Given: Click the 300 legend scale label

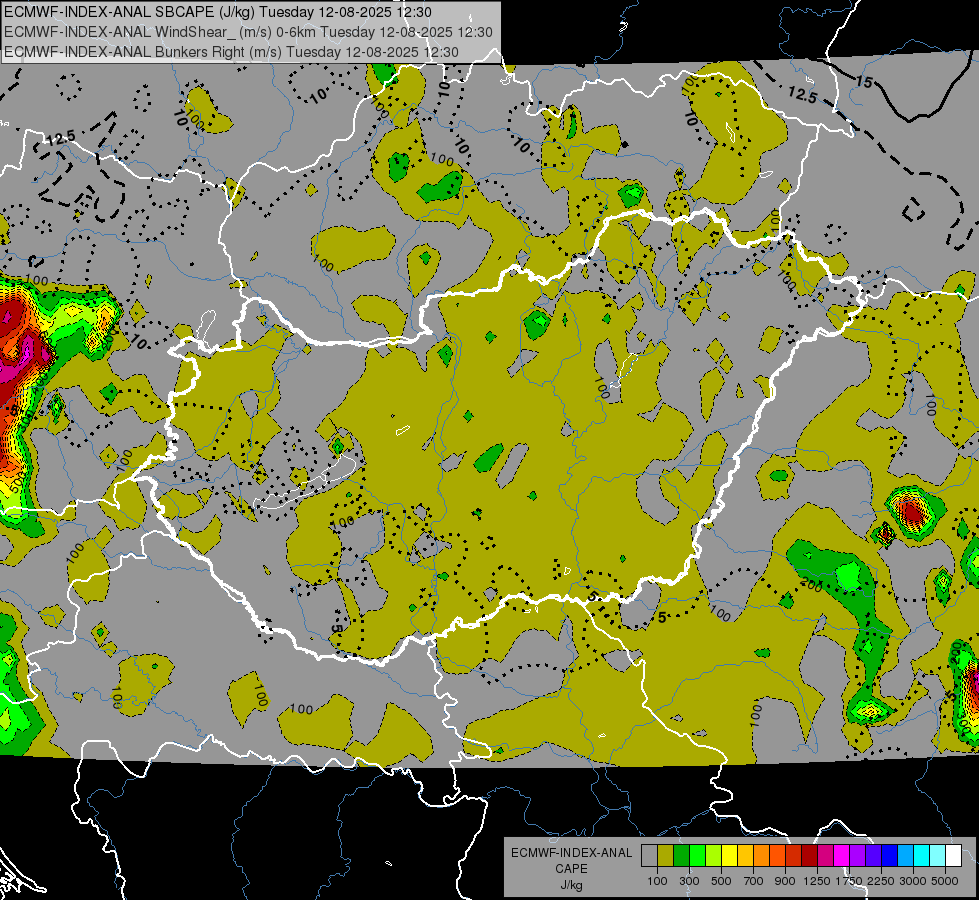Looking at the screenshot, I should click(689, 881).
